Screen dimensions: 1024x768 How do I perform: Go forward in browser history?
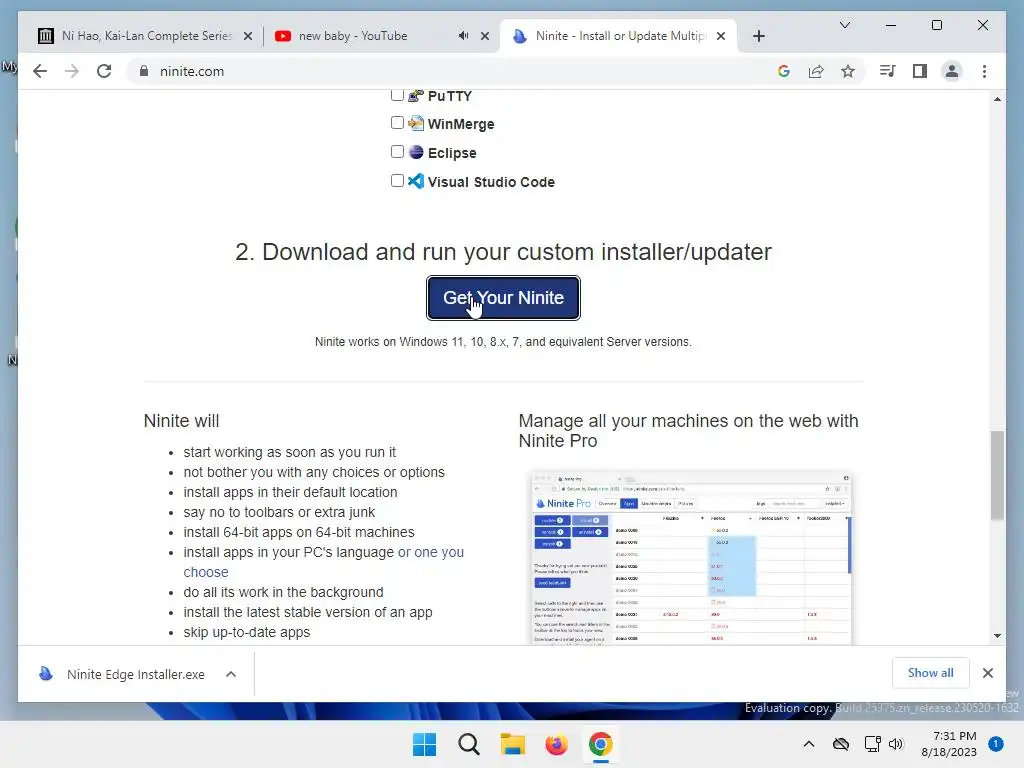tap(72, 71)
